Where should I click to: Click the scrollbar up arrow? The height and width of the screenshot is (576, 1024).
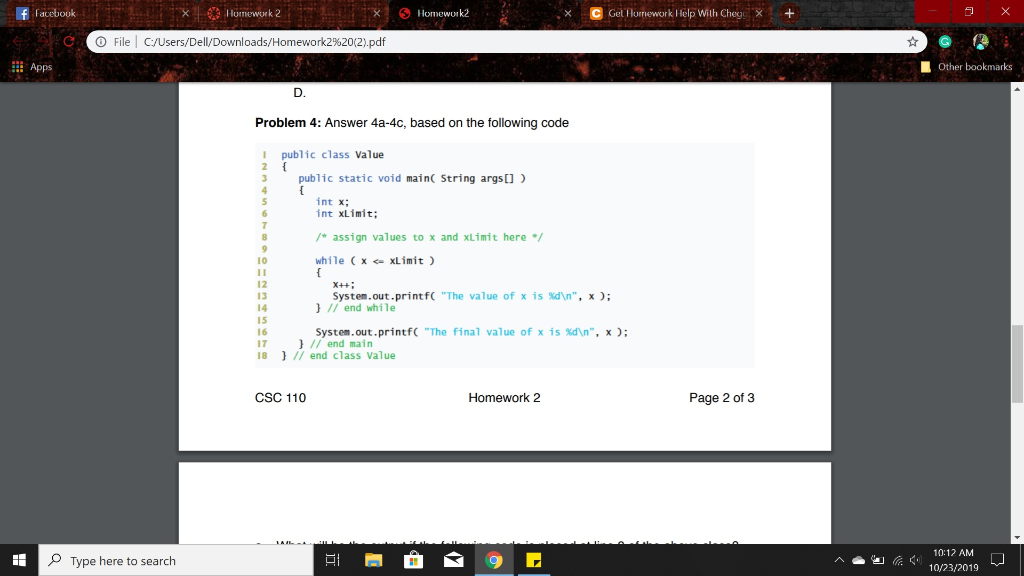click(1017, 88)
